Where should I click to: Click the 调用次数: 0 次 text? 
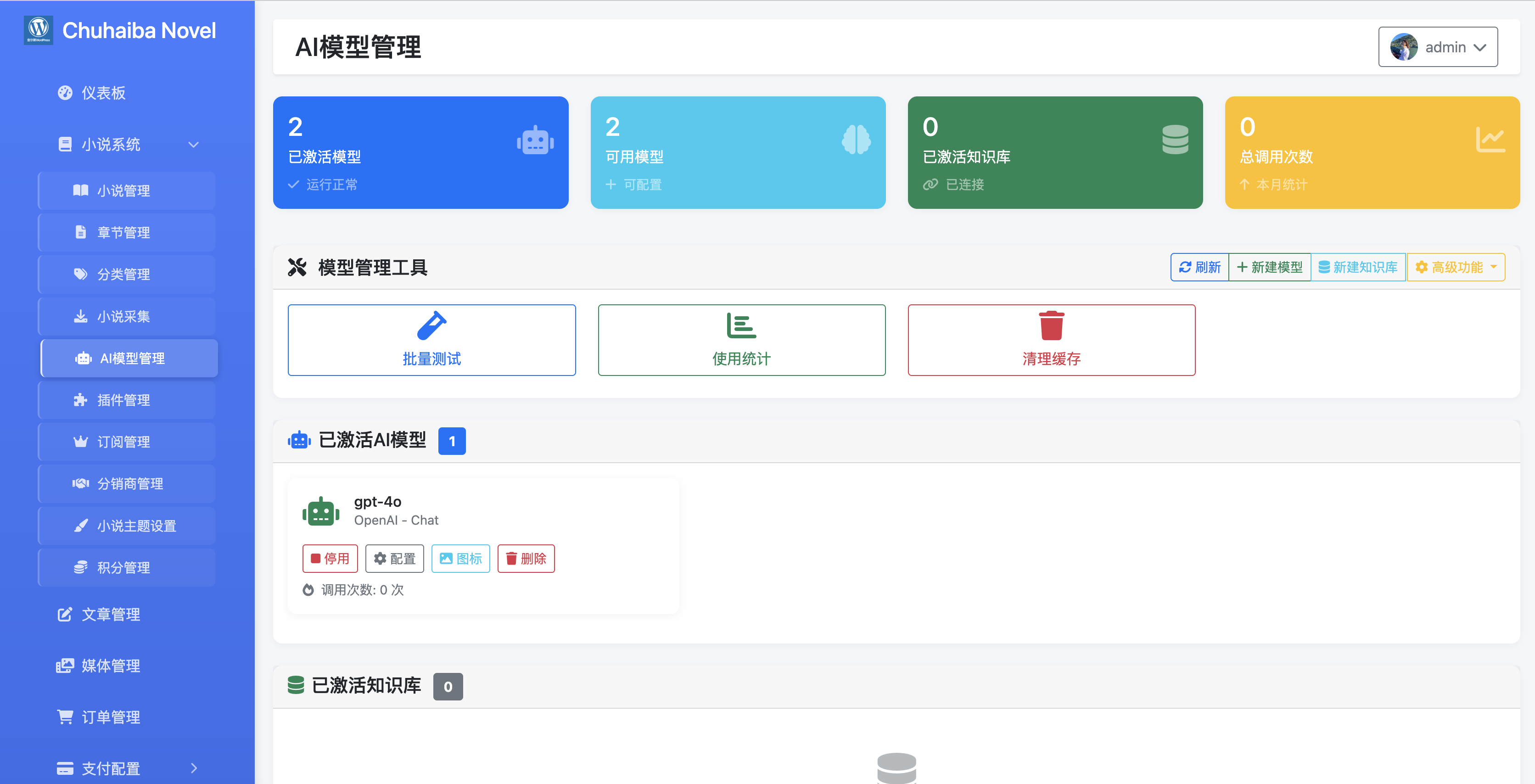(362, 590)
